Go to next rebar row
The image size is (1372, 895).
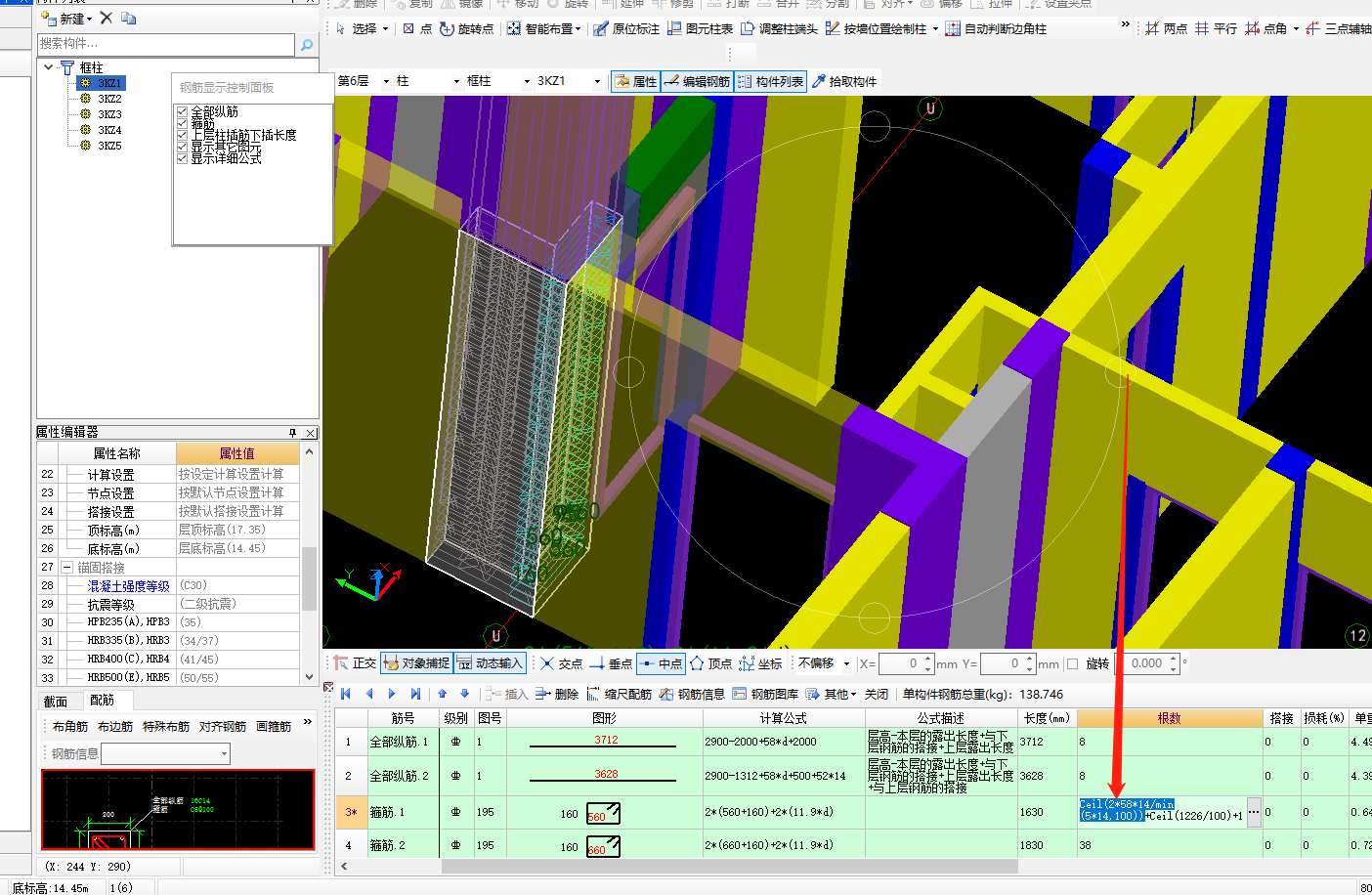click(x=392, y=694)
